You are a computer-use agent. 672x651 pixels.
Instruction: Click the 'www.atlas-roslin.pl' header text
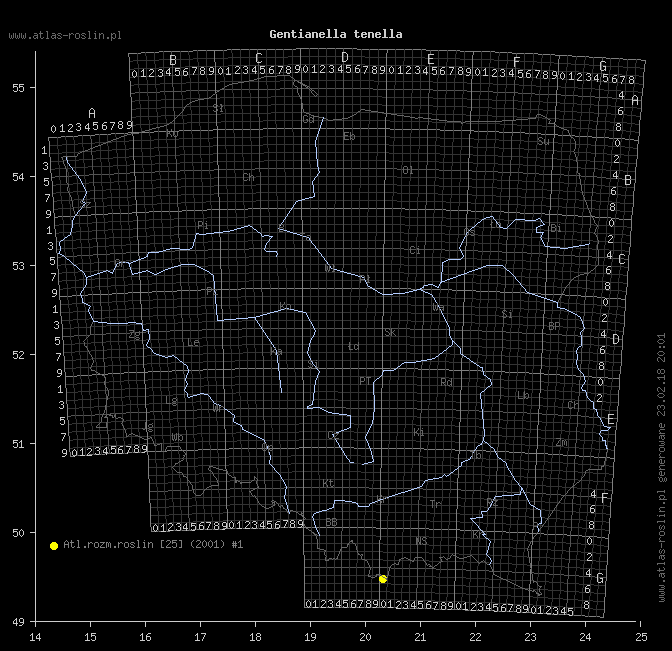click(x=65, y=35)
